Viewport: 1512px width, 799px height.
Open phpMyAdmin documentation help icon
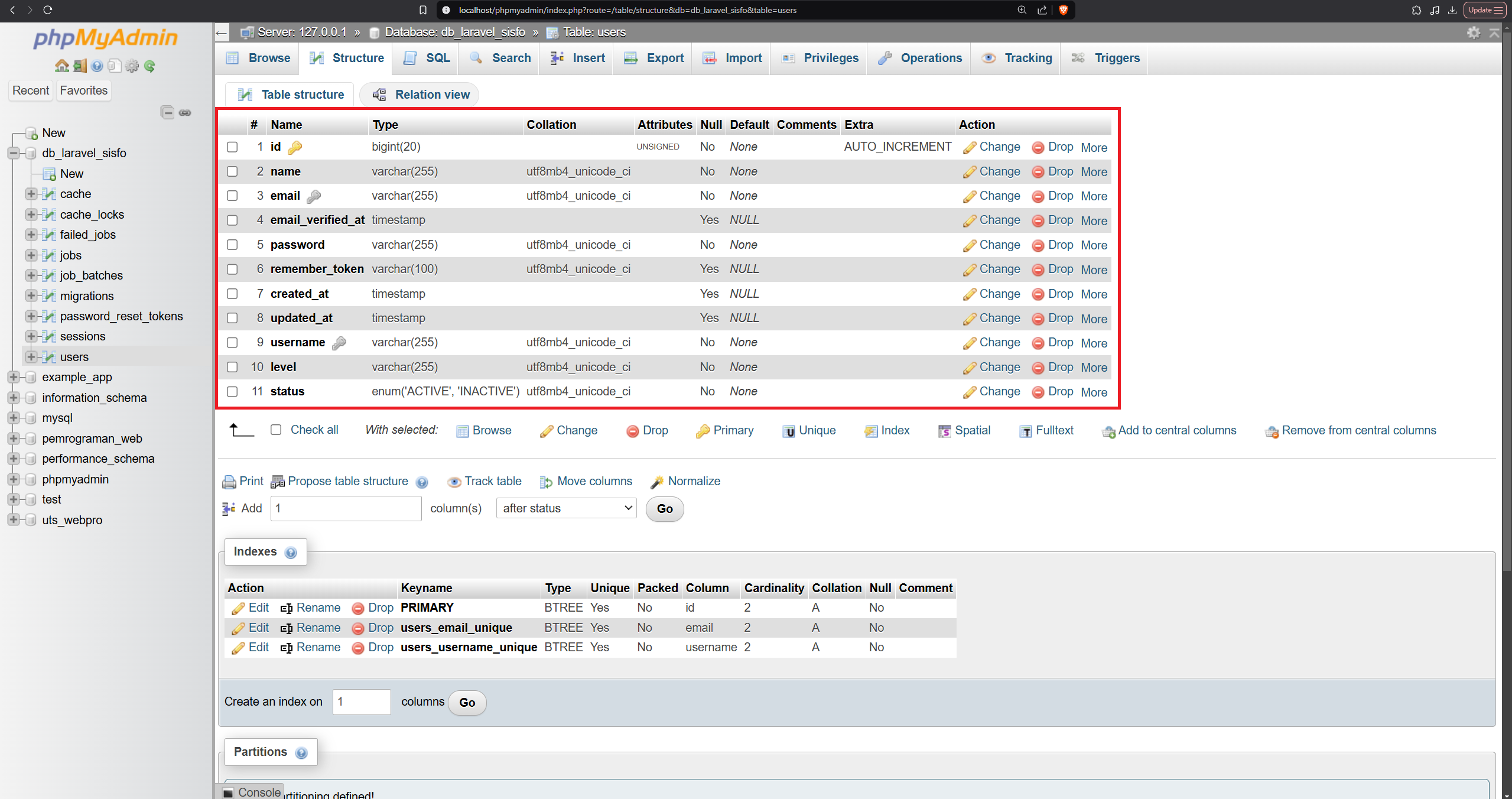point(97,66)
